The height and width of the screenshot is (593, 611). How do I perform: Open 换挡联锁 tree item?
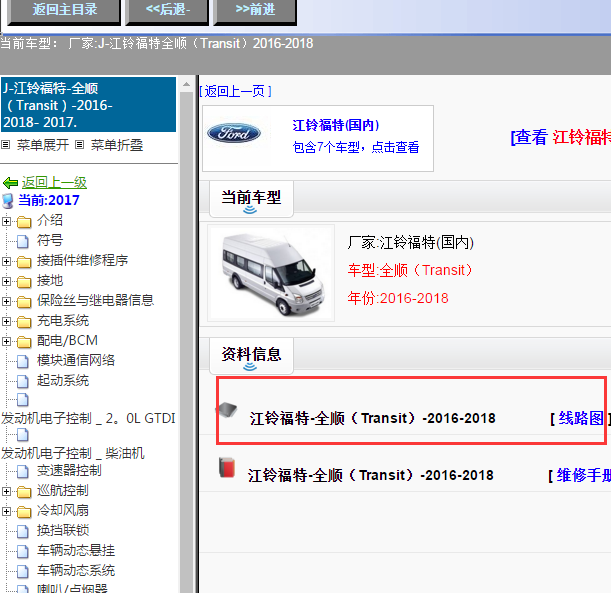click(63, 530)
